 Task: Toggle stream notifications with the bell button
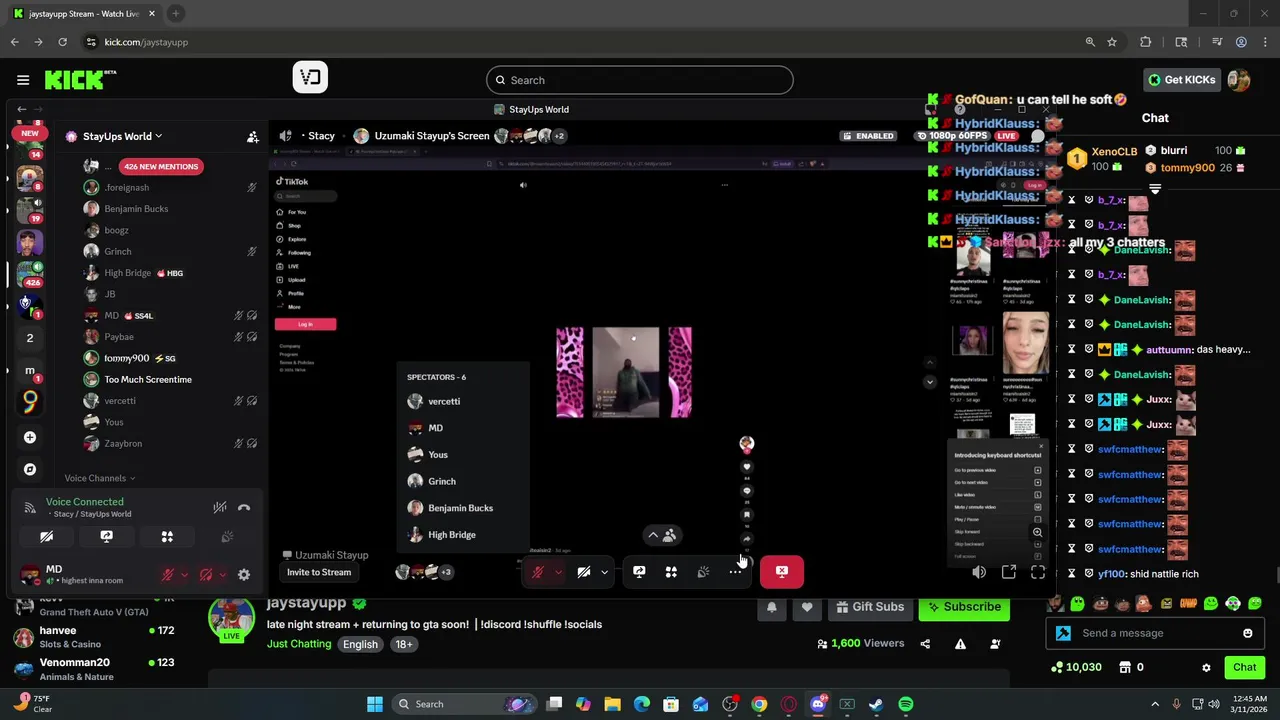(x=771, y=607)
